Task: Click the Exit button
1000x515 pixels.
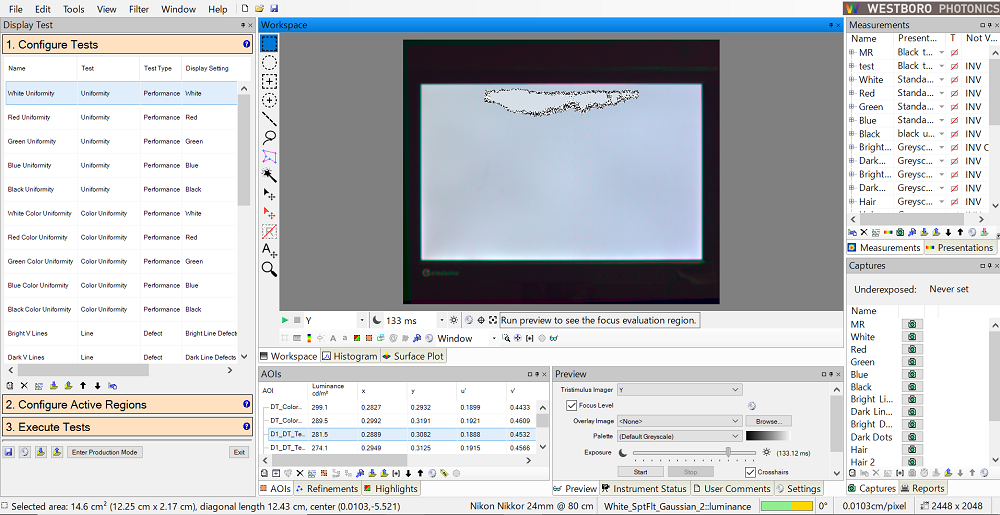Action: point(239,452)
